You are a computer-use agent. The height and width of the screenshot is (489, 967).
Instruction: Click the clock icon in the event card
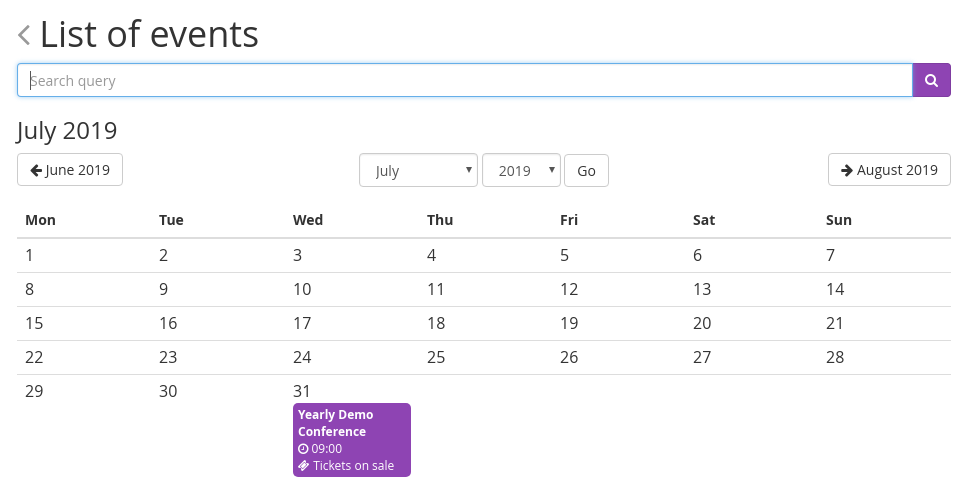(x=303, y=449)
